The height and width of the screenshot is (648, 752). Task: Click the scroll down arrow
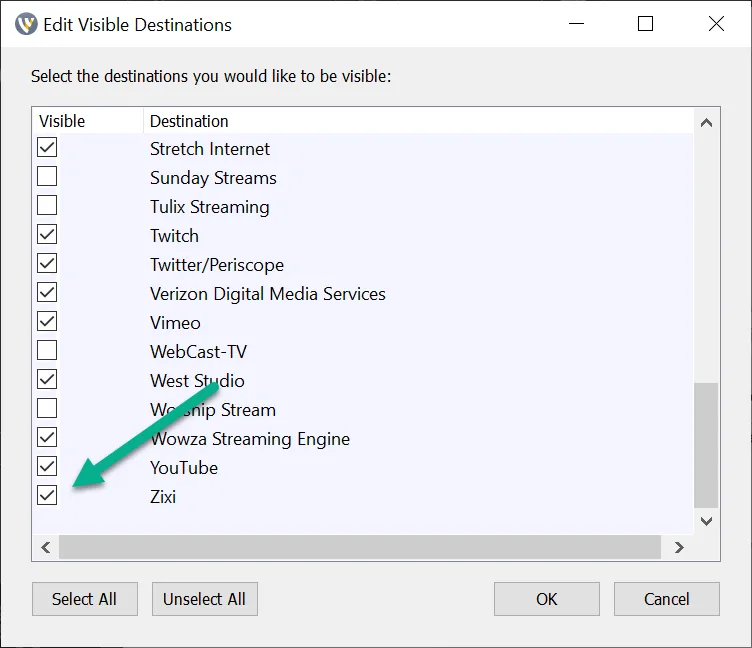pyautogui.click(x=706, y=521)
